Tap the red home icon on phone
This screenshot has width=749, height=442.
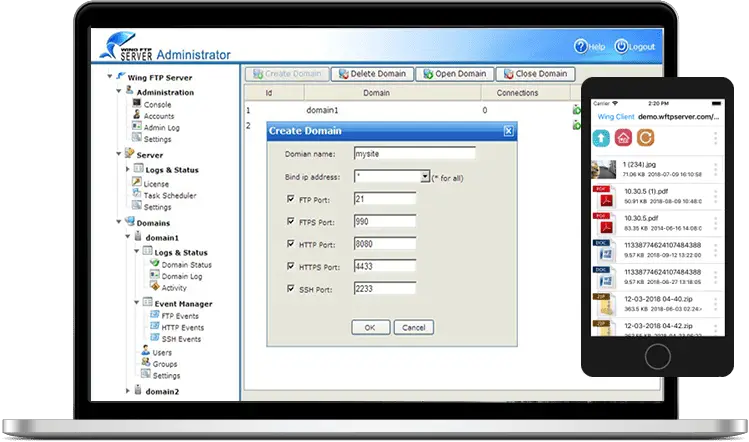[623, 138]
